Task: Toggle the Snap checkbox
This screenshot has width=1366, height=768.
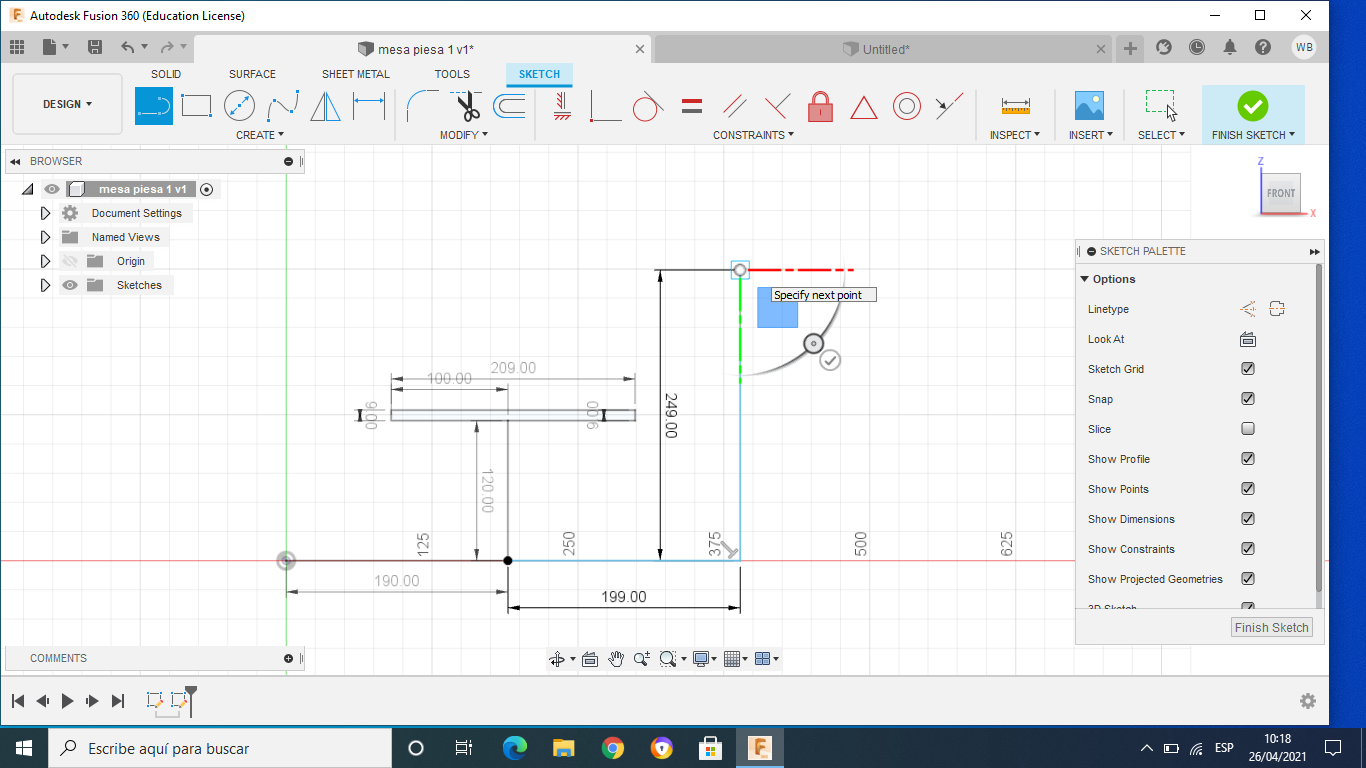Action: tap(1247, 399)
